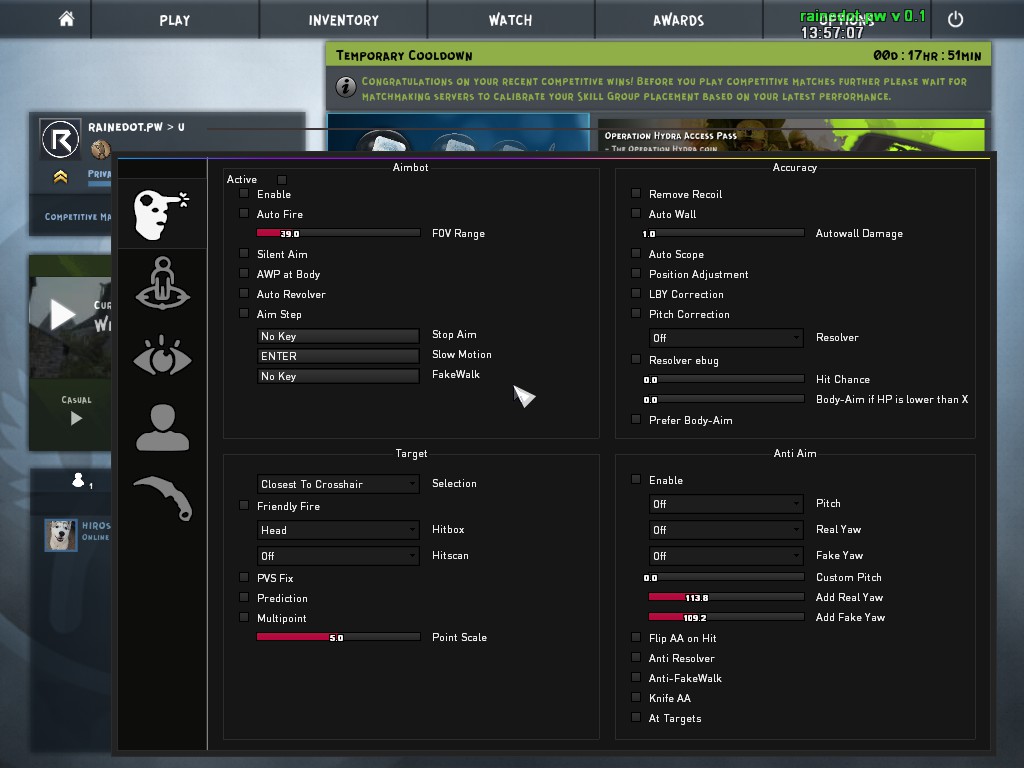The width and height of the screenshot is (1024, 768).
Task: Expand the Closest To Crosshair selection dropdown
Action: point(338,484)
